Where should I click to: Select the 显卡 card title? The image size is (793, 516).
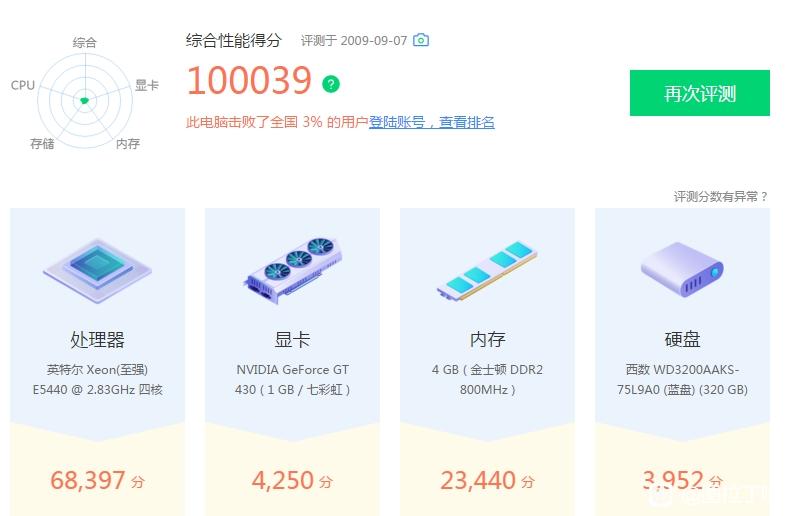point(292,339)
